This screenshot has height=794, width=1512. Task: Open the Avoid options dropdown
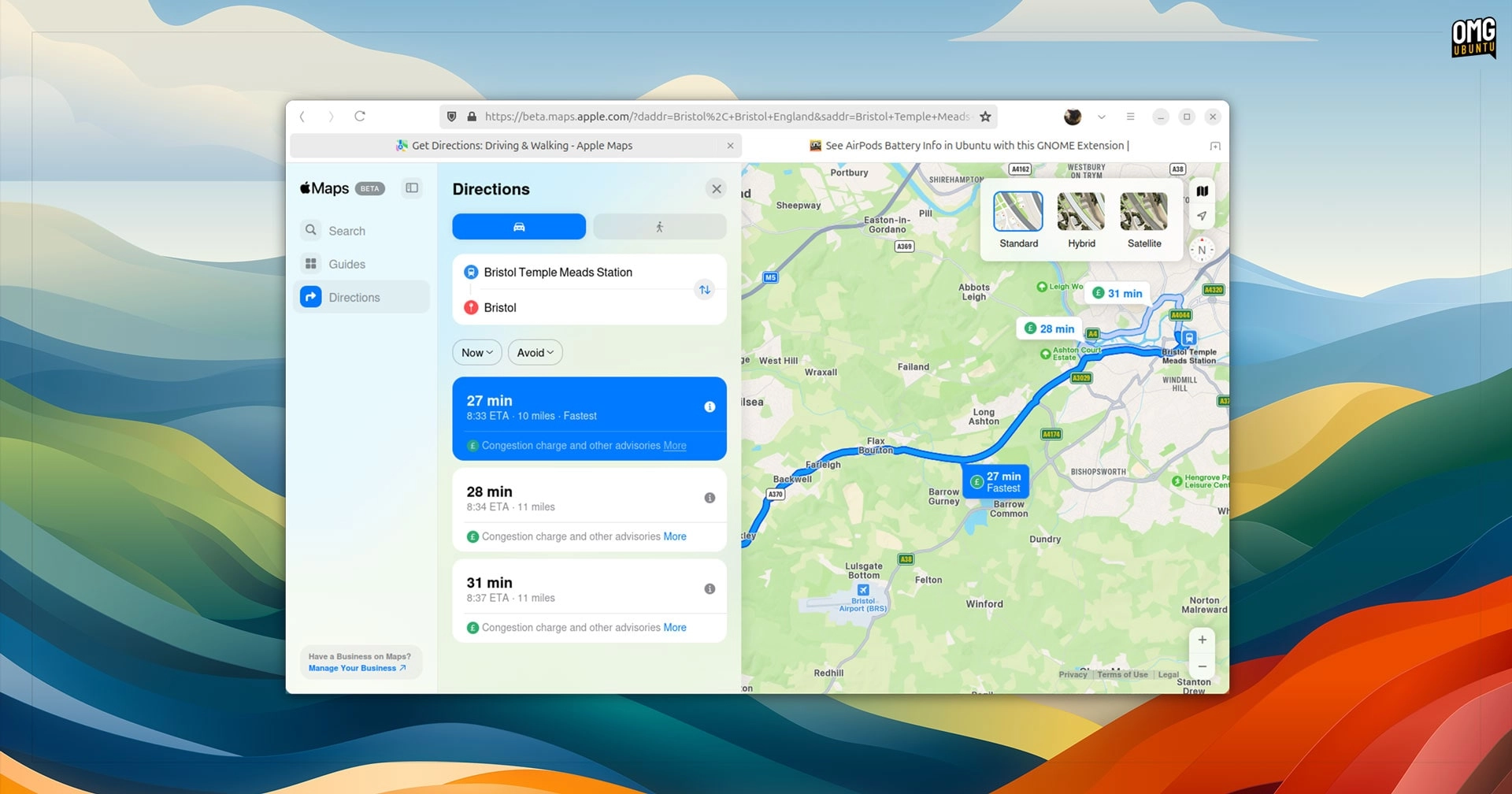pyautogui.click(x=535, y=353)
